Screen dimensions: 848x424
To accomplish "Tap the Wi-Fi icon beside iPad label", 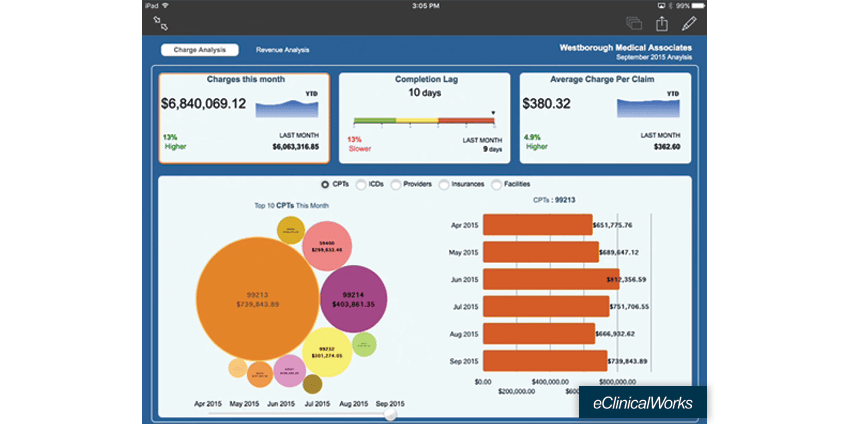I will click(165, 5).
